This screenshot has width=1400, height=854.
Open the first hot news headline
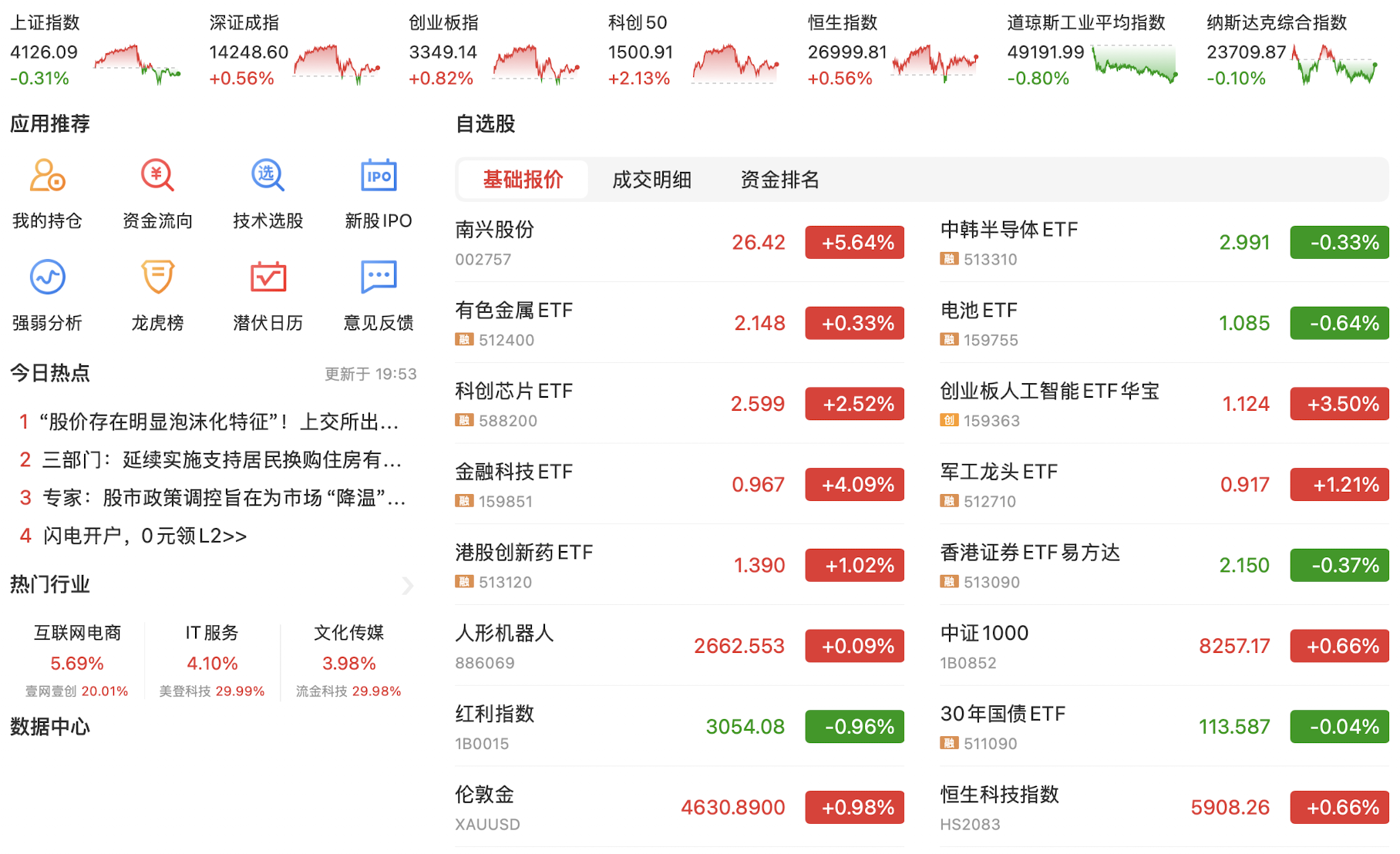click(218, 422)
